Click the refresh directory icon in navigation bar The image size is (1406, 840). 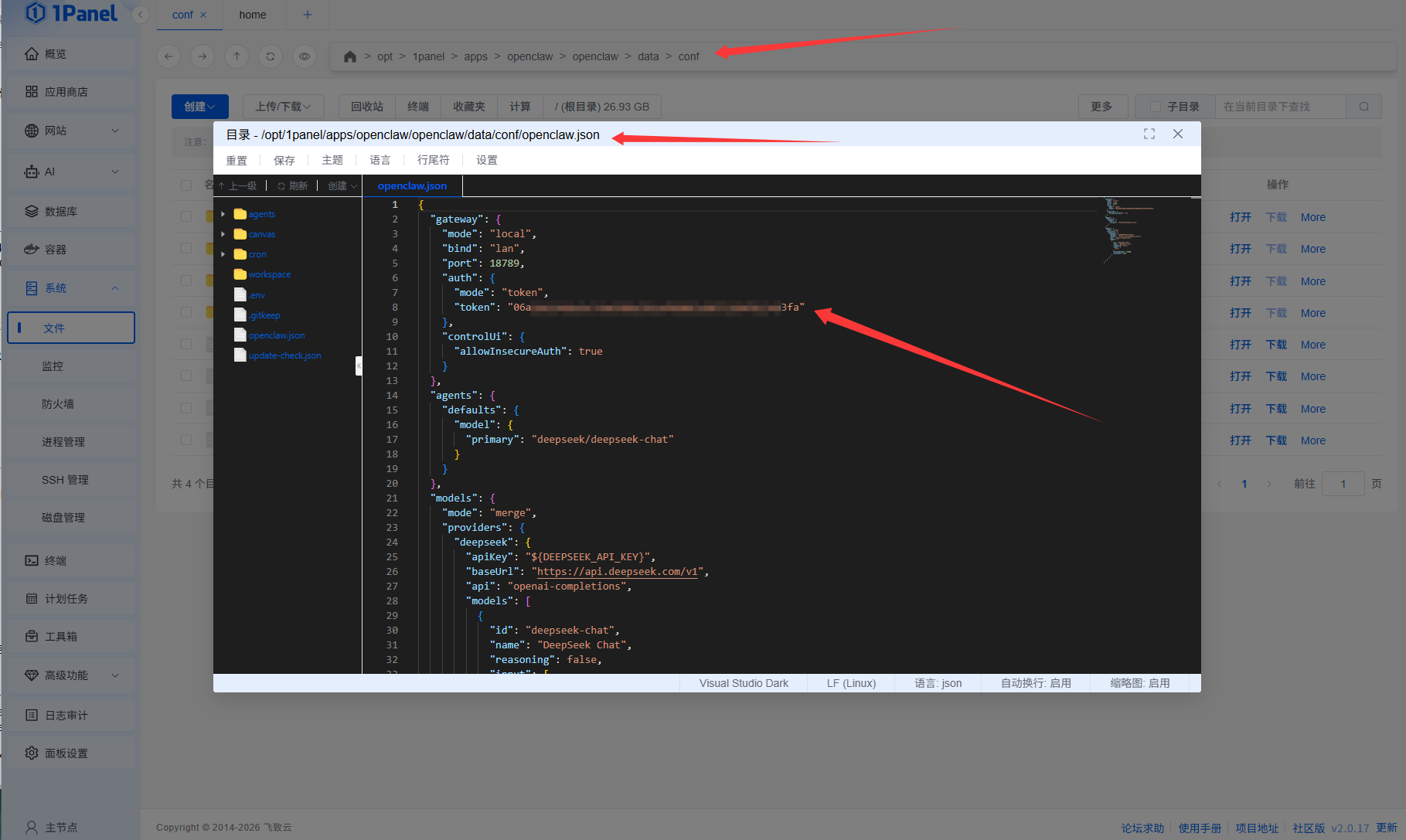point(271,56)
